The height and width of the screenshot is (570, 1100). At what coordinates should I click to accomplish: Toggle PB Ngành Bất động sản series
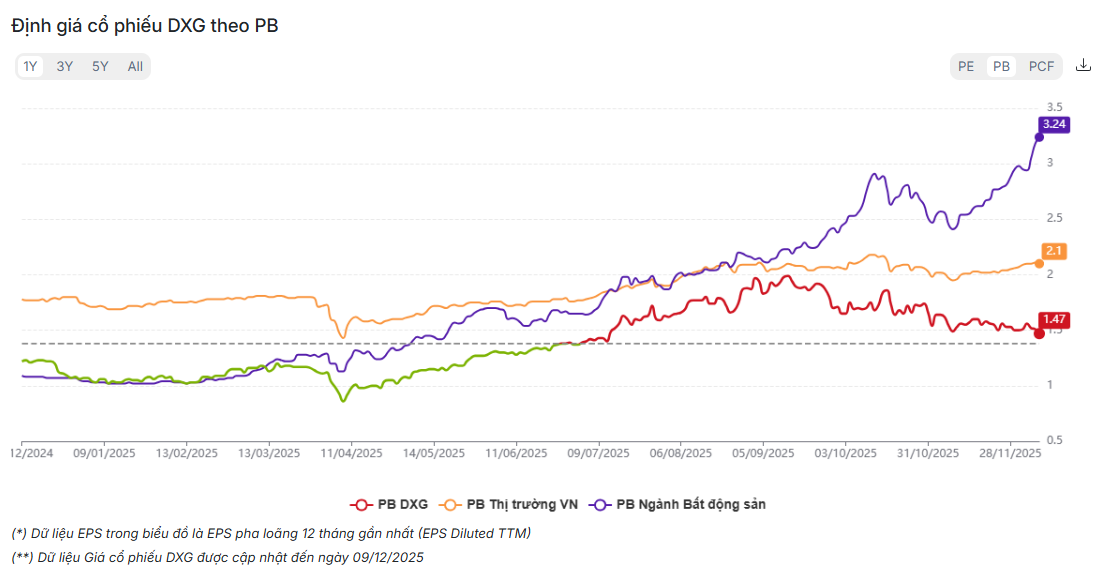[691, 504]
